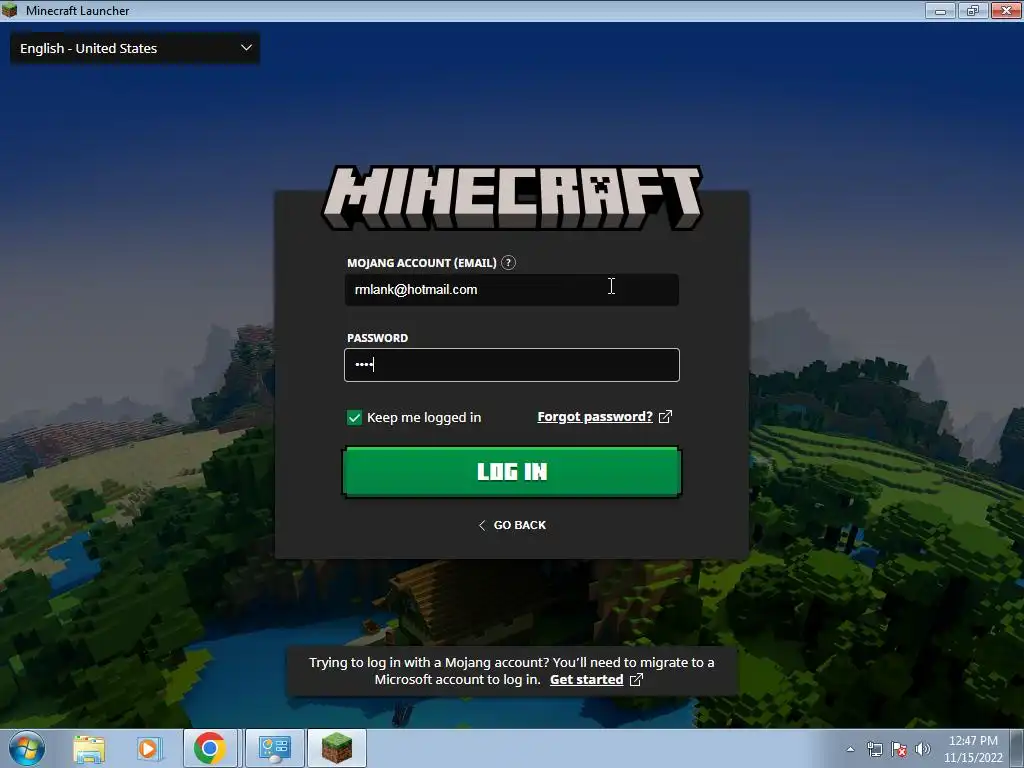Click the volume speaker tray icon
Viewport: 1024px width, 768px height.
(922, 749)
